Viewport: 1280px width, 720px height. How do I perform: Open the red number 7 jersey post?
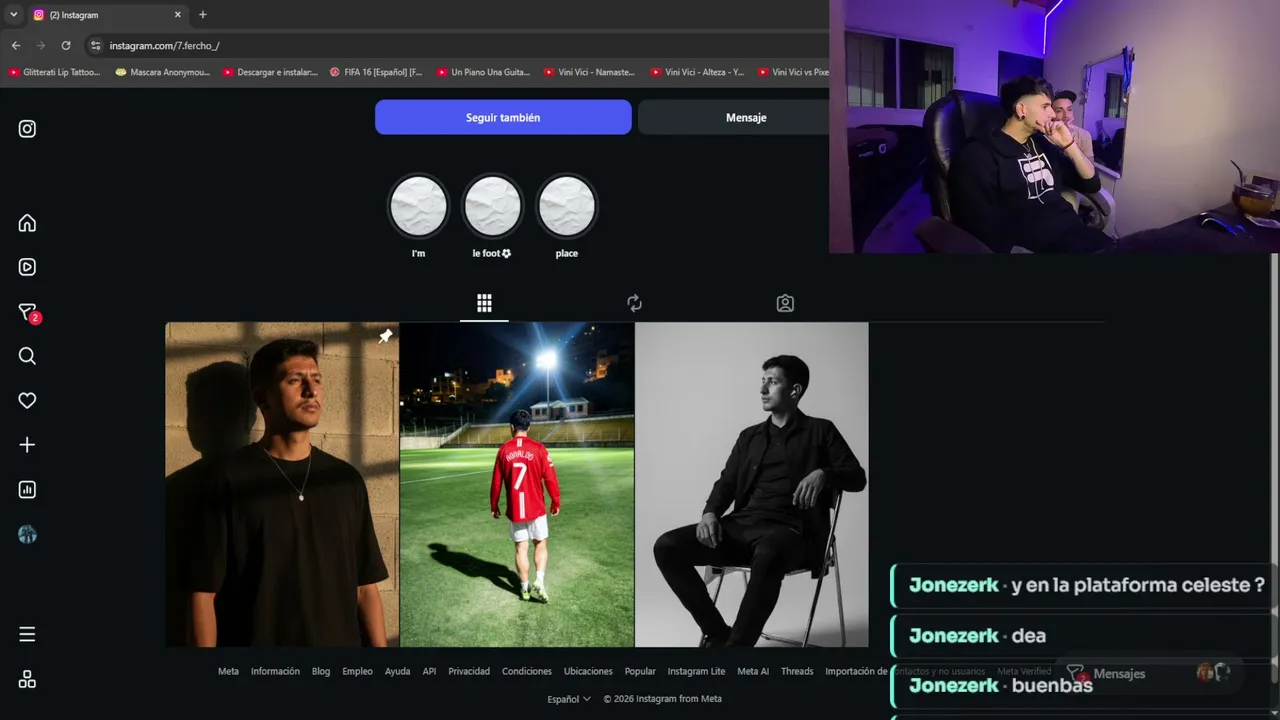click(517, 484)
